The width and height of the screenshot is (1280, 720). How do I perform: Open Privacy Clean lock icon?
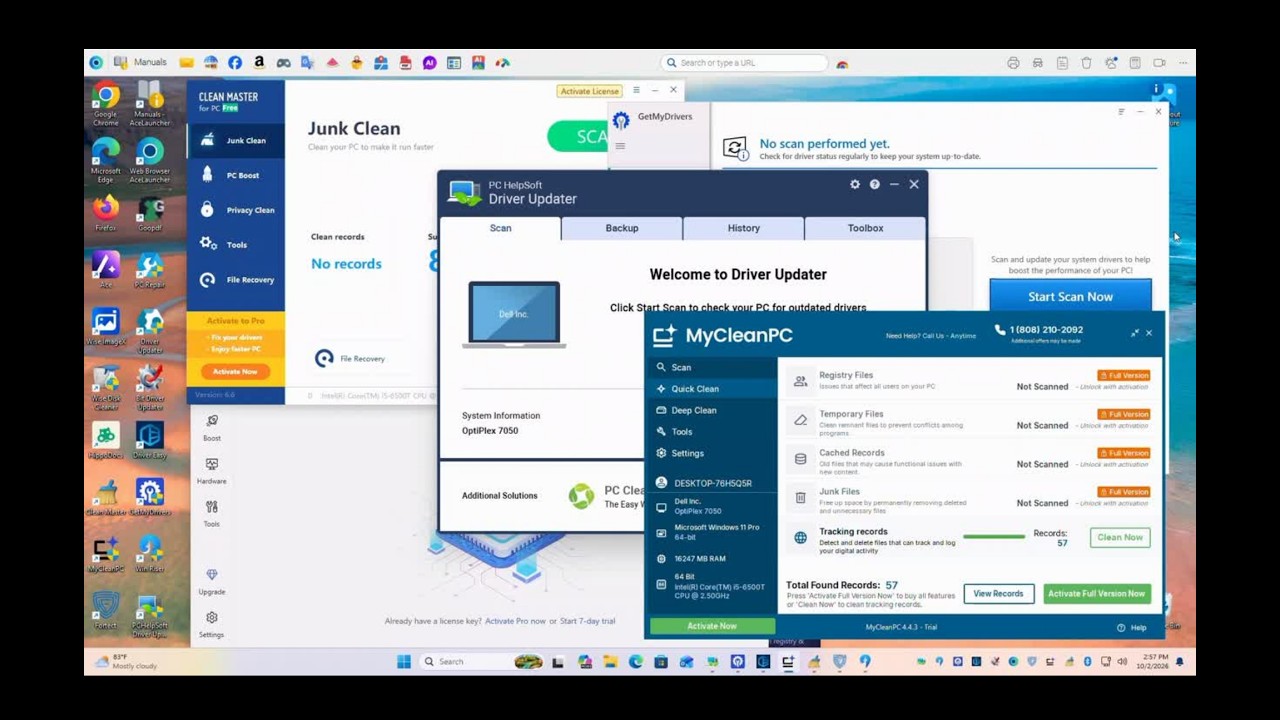(x=207, y=210)
